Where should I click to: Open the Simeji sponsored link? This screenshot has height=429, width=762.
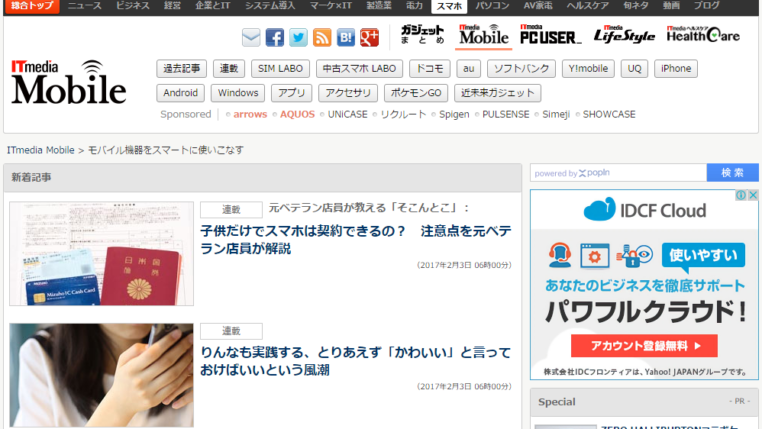click(556, 114)
